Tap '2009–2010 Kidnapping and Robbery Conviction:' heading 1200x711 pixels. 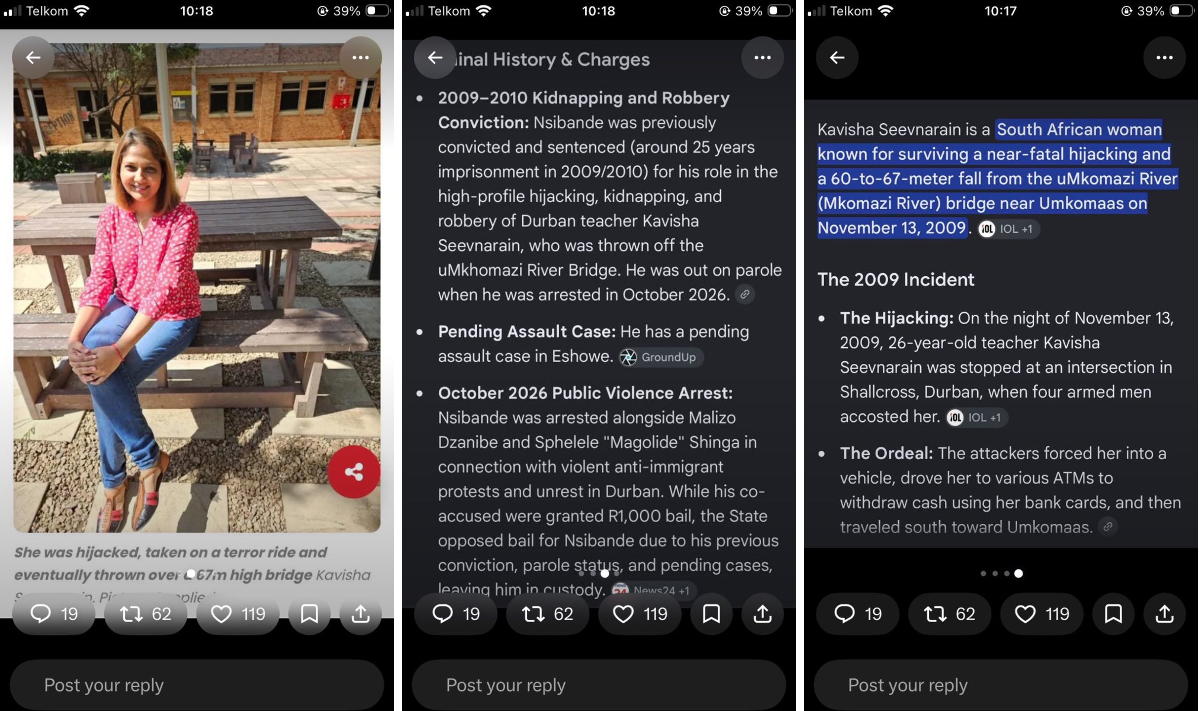point(584,110)
